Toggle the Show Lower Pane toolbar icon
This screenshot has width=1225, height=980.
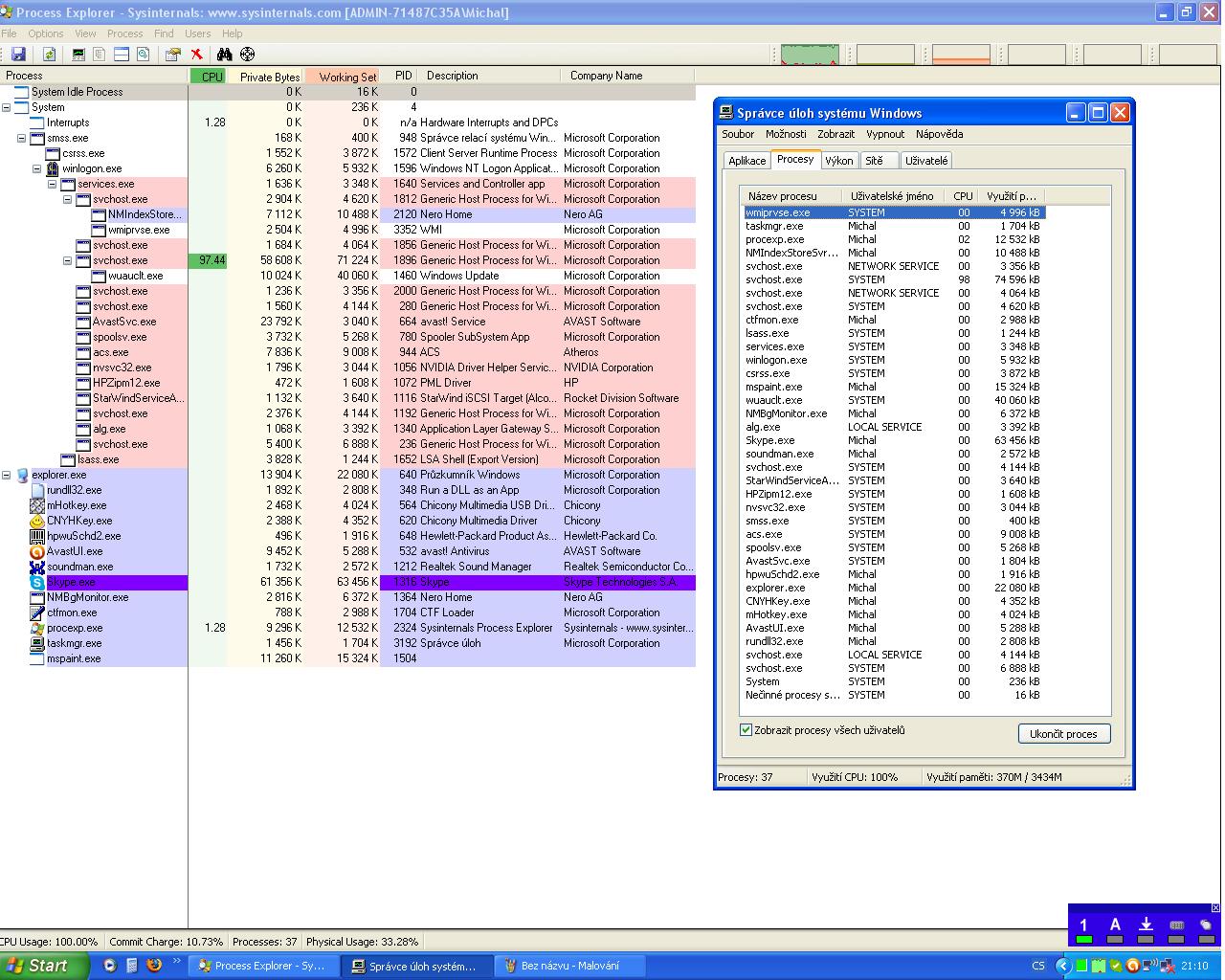[122, 55]
